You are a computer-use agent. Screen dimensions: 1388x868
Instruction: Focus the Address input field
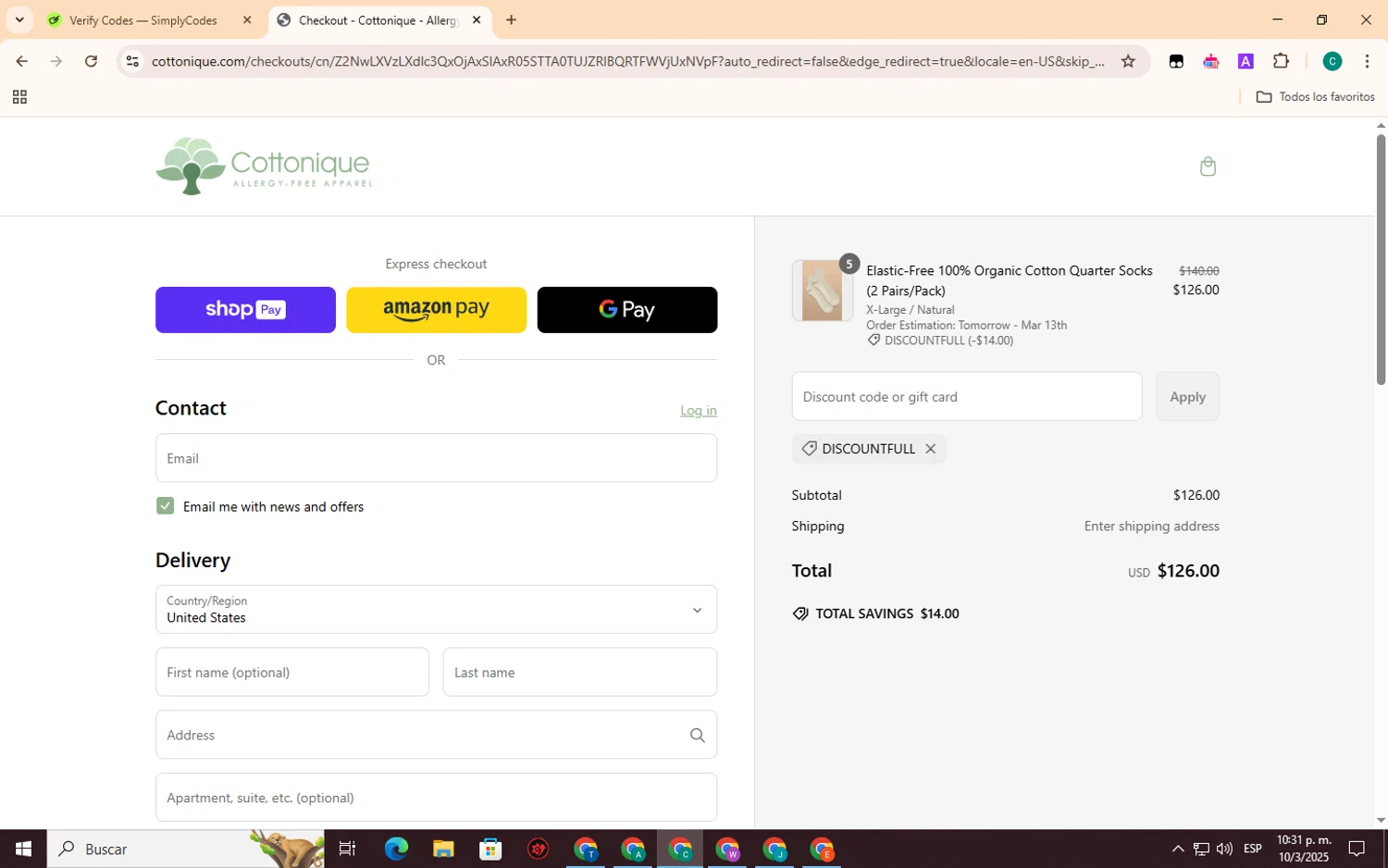coord(436,735)
